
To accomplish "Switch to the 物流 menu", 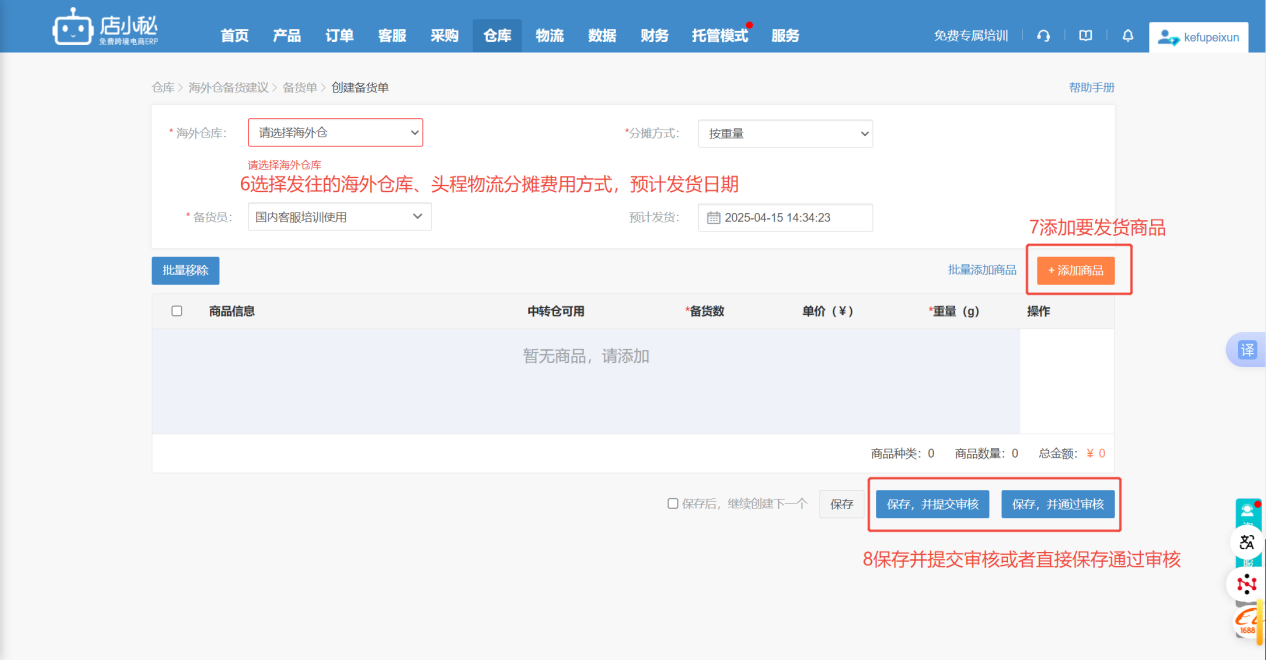I will pyautogui.click(x=549, y=36).
